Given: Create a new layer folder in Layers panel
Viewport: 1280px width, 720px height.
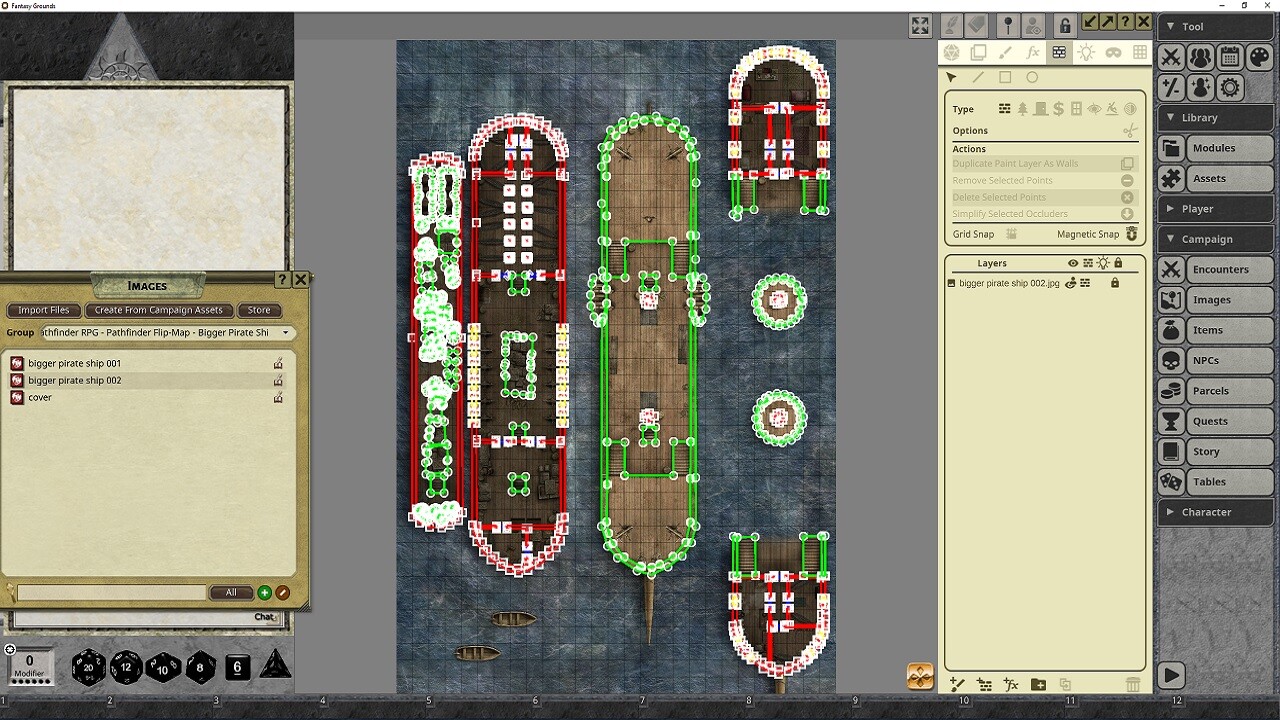Looking at the screenshot, I should tap(1036, 684).
